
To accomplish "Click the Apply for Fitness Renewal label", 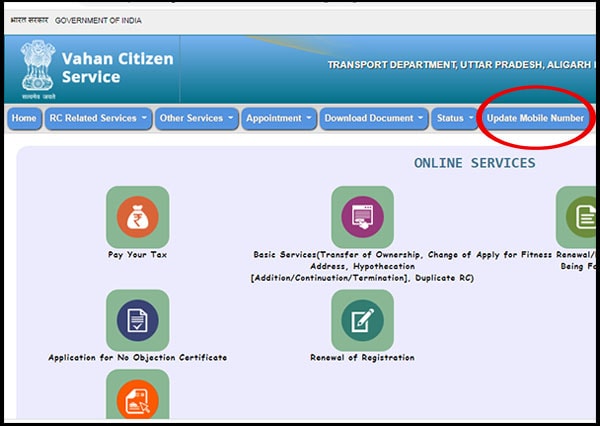I will 536,261.
